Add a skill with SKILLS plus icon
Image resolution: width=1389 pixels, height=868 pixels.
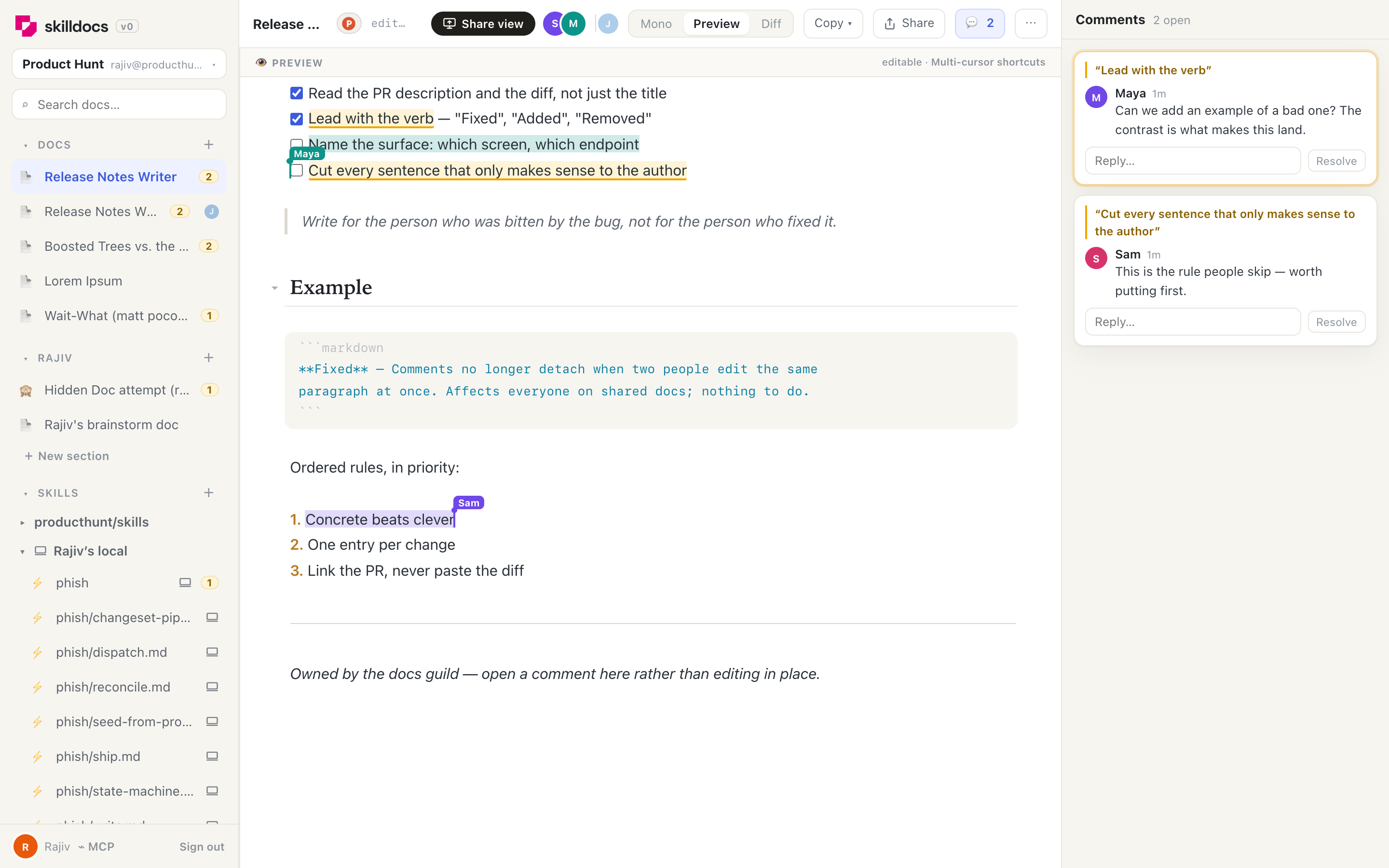click(209, 492)
